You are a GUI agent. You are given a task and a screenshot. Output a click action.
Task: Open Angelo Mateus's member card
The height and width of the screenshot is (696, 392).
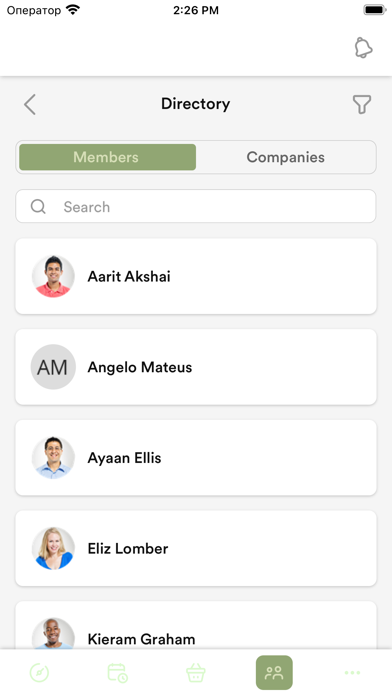[196, 367]
